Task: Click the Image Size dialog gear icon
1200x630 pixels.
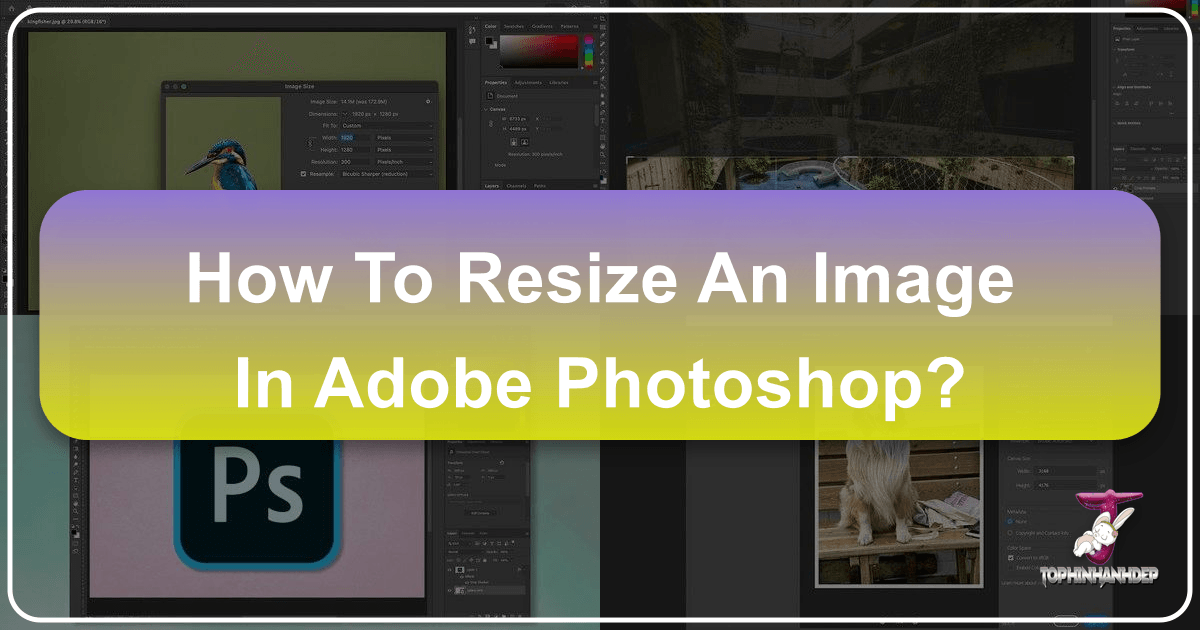Action: (x=428, y=101)
